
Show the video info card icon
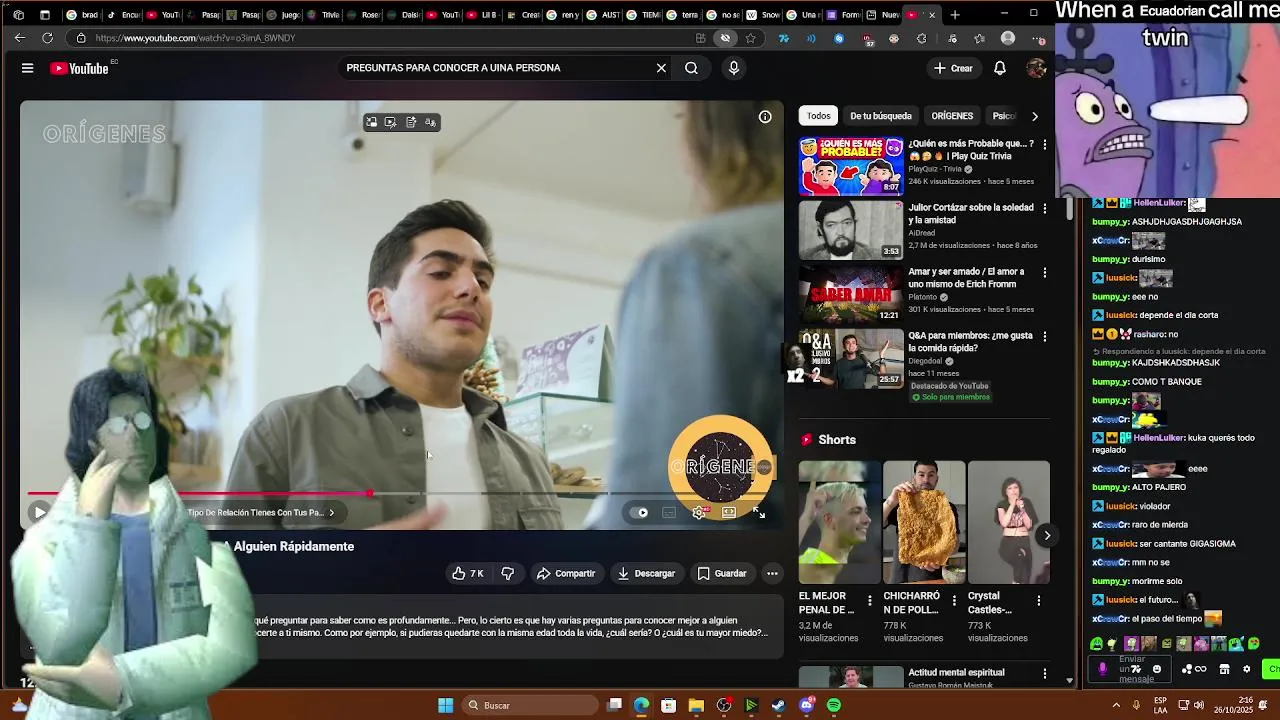[765, 117]
